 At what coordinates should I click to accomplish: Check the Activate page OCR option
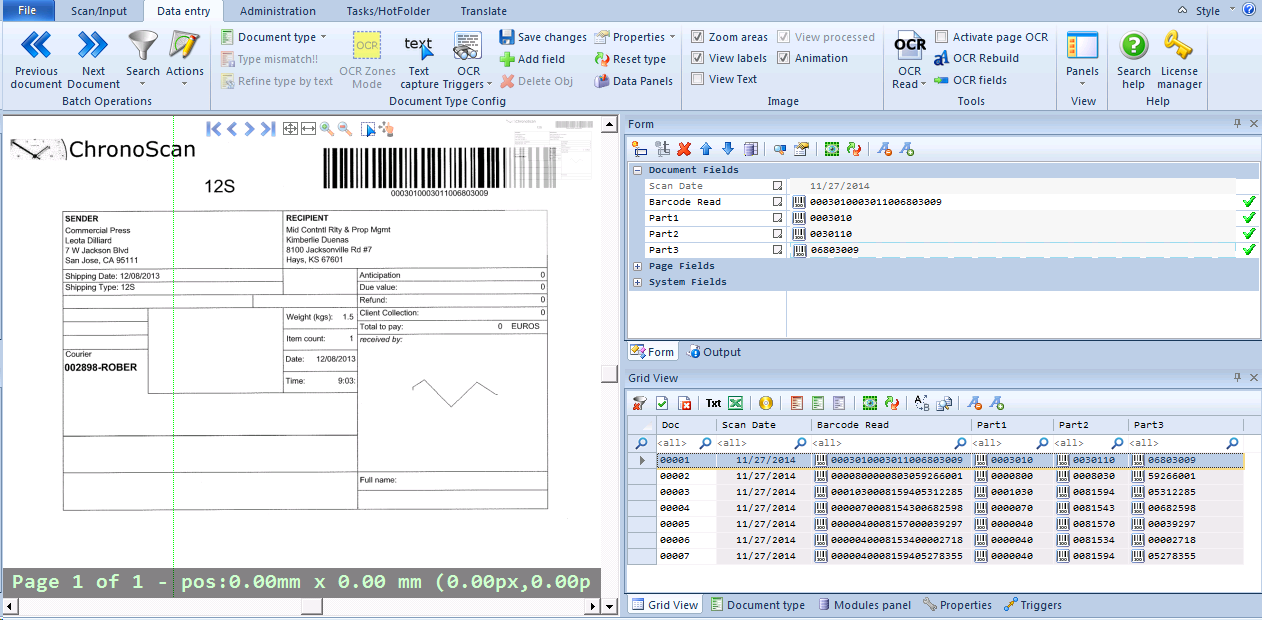tap(942, 37)
